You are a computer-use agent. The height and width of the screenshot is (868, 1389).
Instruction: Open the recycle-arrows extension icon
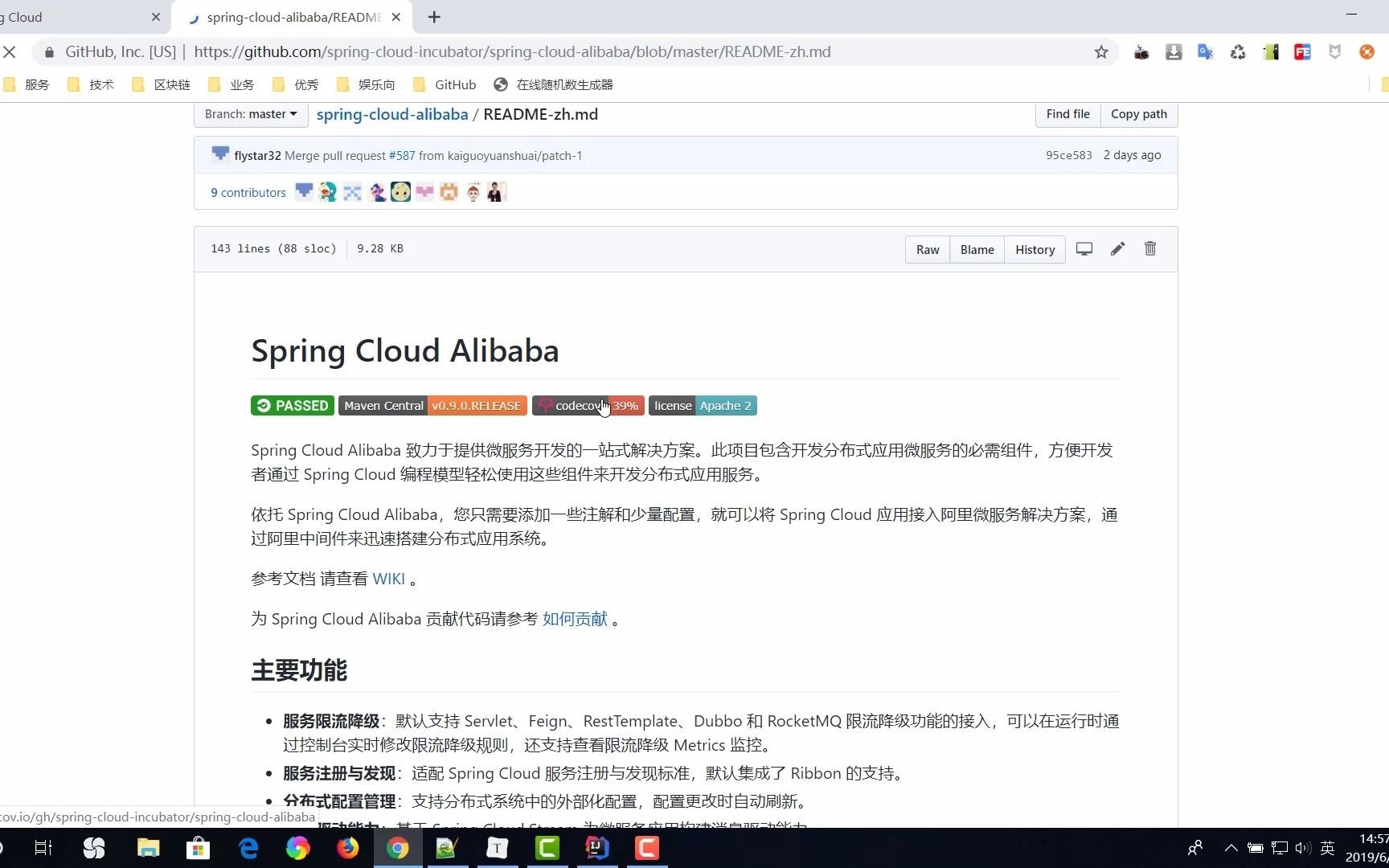click(x=1238, y=52)
